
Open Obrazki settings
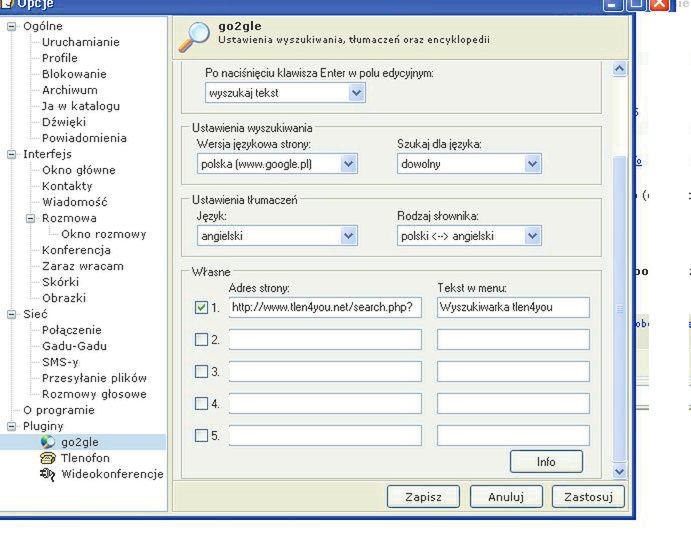(x=64, y=298)
